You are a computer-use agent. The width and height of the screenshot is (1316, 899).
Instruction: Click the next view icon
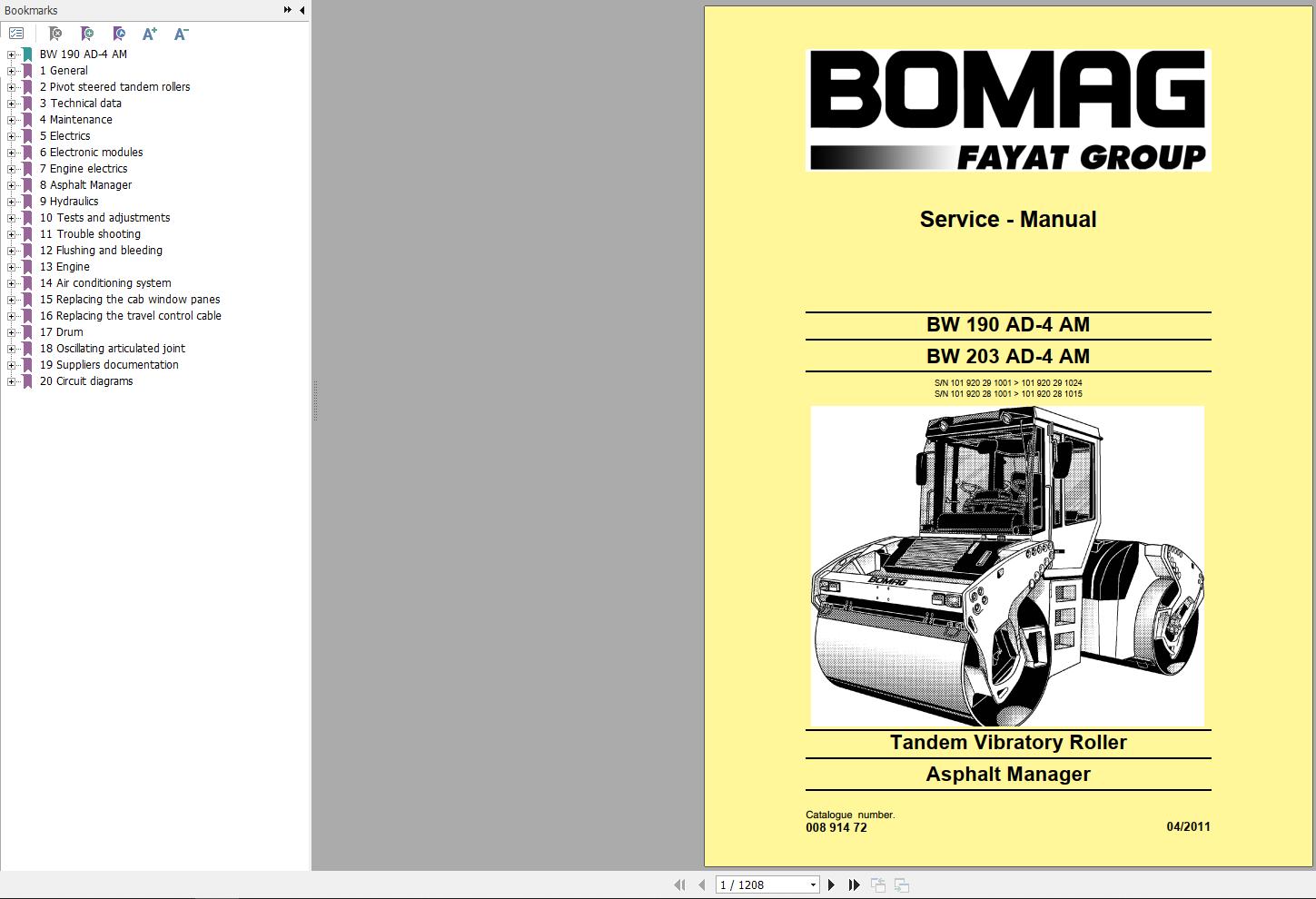pyautogui.click(x=902, y=884)
